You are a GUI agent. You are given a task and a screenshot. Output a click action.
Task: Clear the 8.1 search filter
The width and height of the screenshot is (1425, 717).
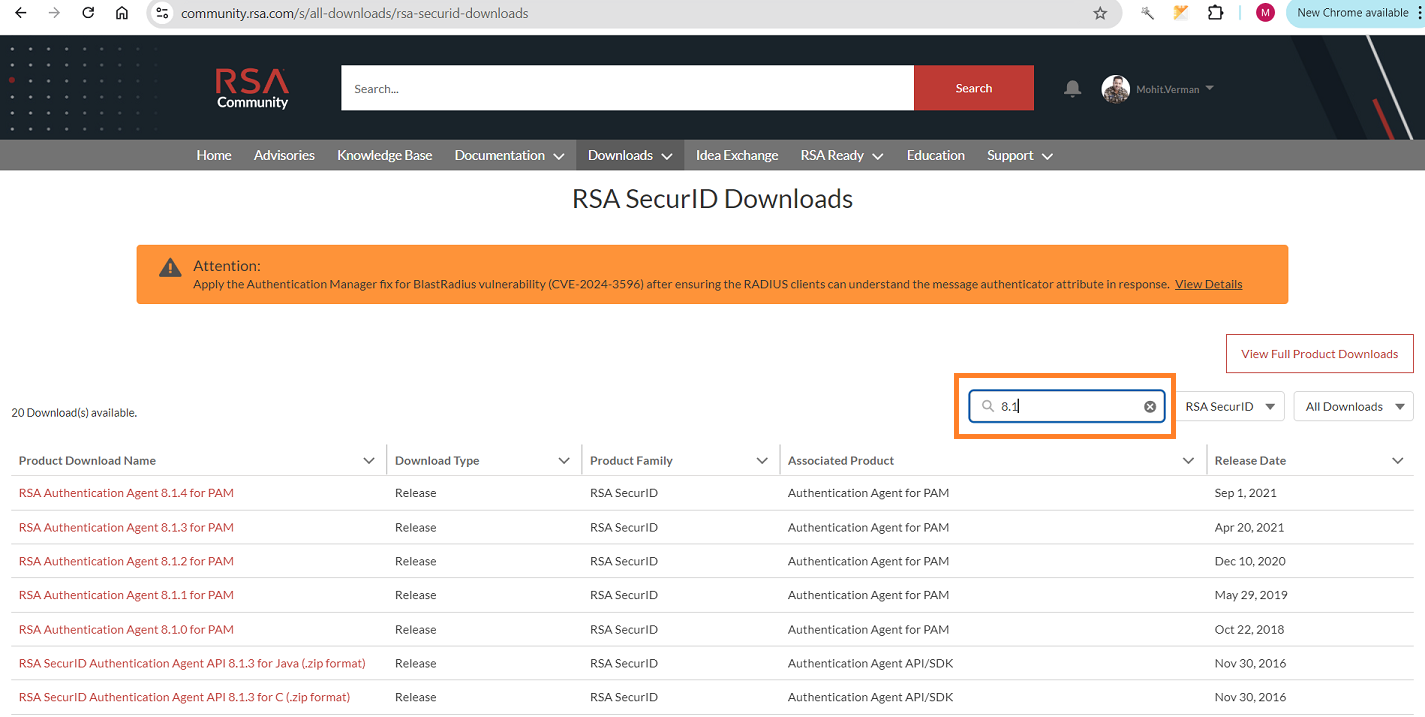click(x=1149, y=406)
